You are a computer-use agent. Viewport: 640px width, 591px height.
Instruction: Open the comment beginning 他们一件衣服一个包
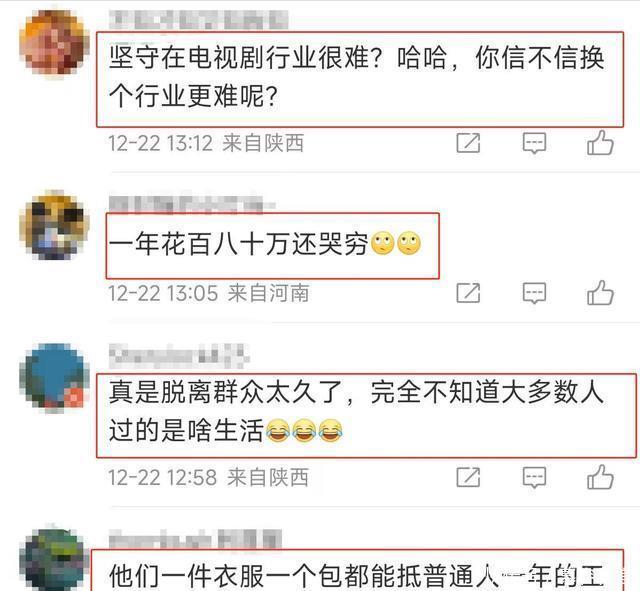(x=356, y=575)
